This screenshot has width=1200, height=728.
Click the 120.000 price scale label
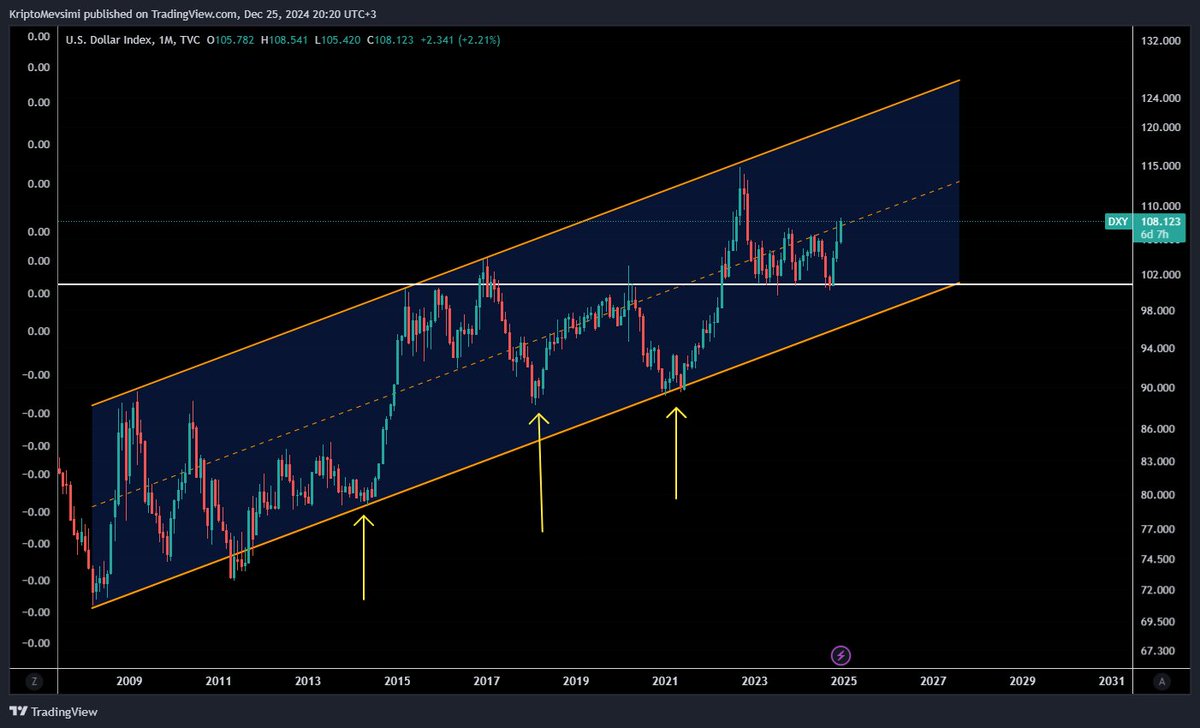pyautogui.click(x=1160, y=128)
